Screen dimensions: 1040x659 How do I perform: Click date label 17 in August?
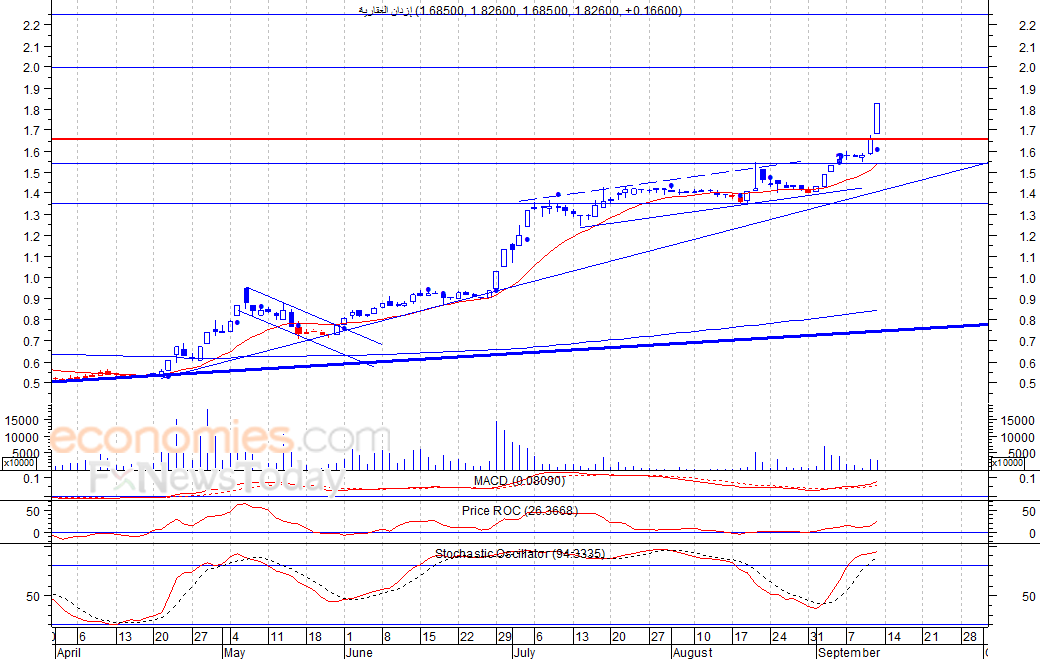coord(741,636)
